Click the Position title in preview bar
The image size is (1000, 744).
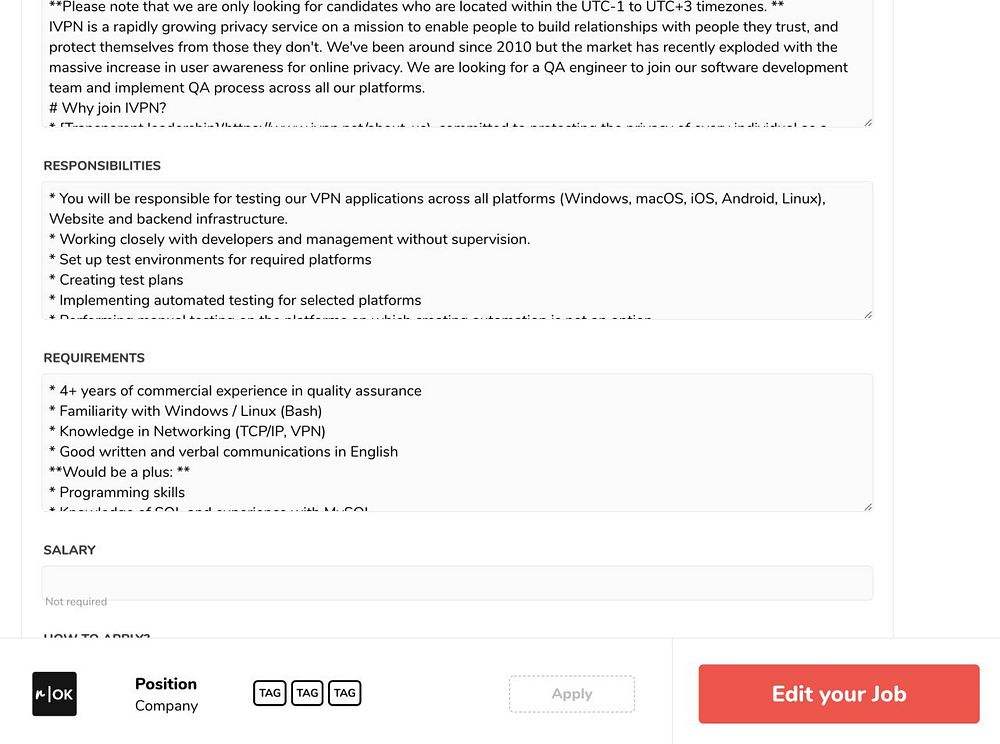166,684
